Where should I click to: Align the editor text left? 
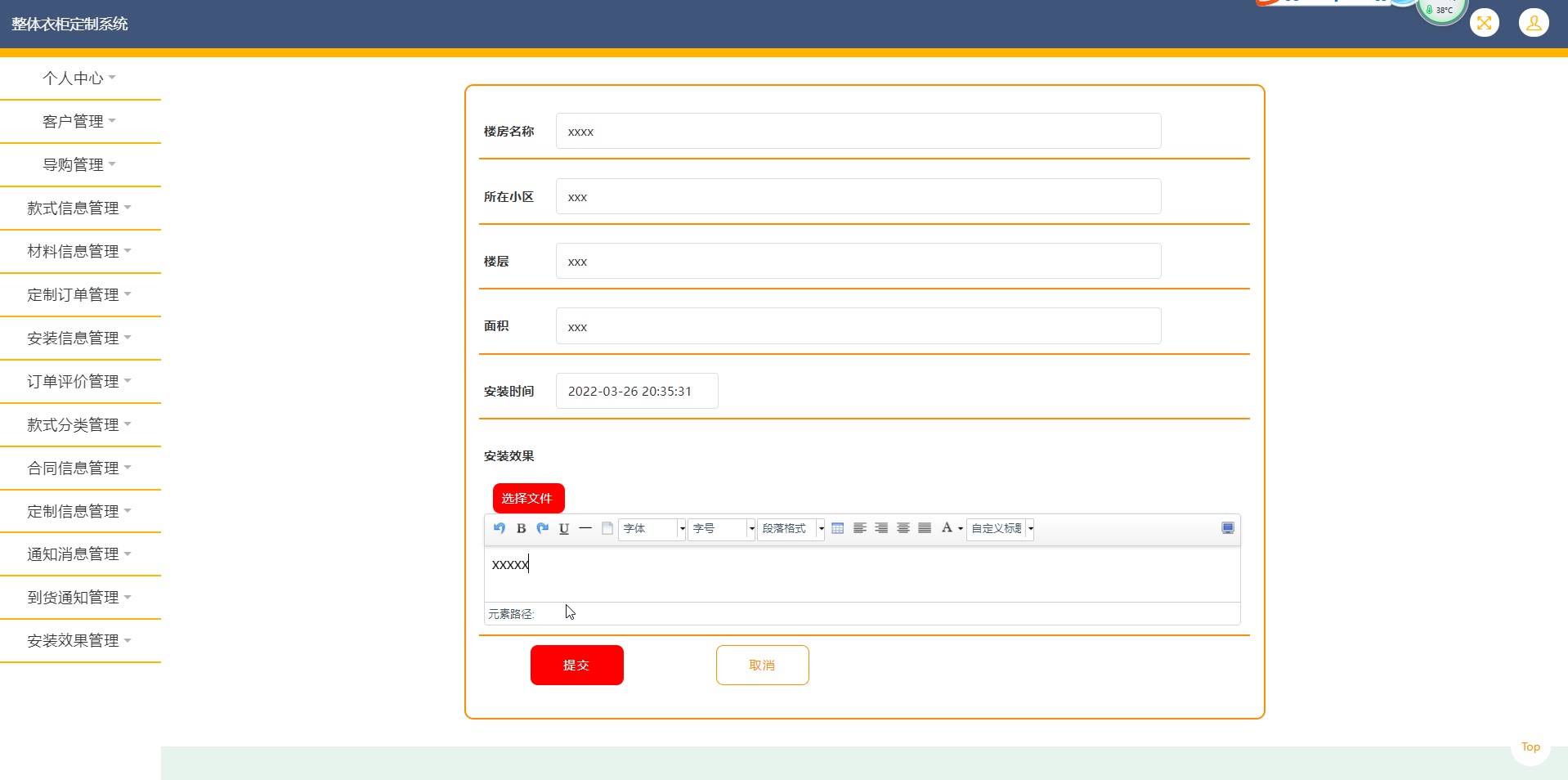860,528
